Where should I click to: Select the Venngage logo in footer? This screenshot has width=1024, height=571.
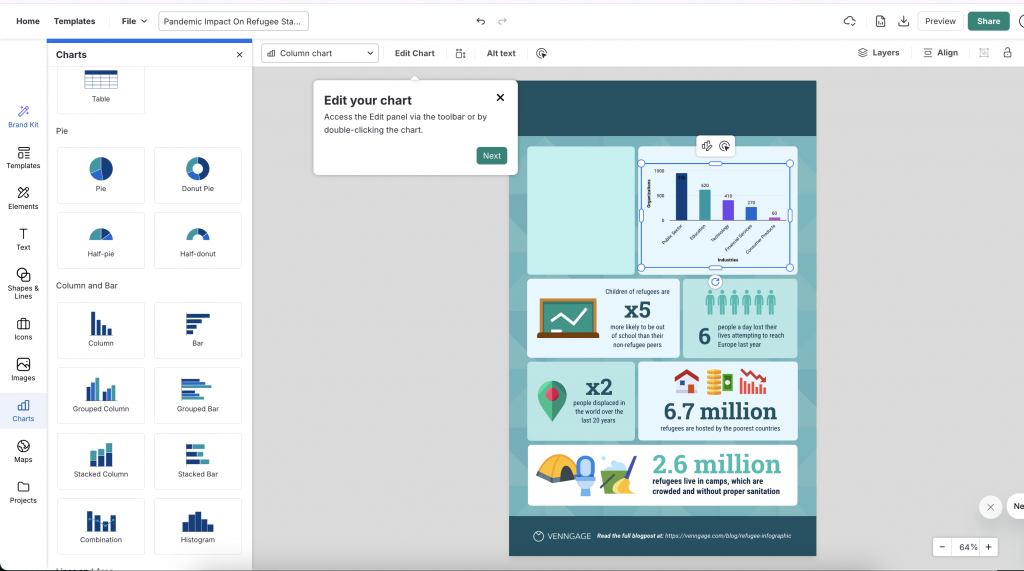click(x=562, y=536)
